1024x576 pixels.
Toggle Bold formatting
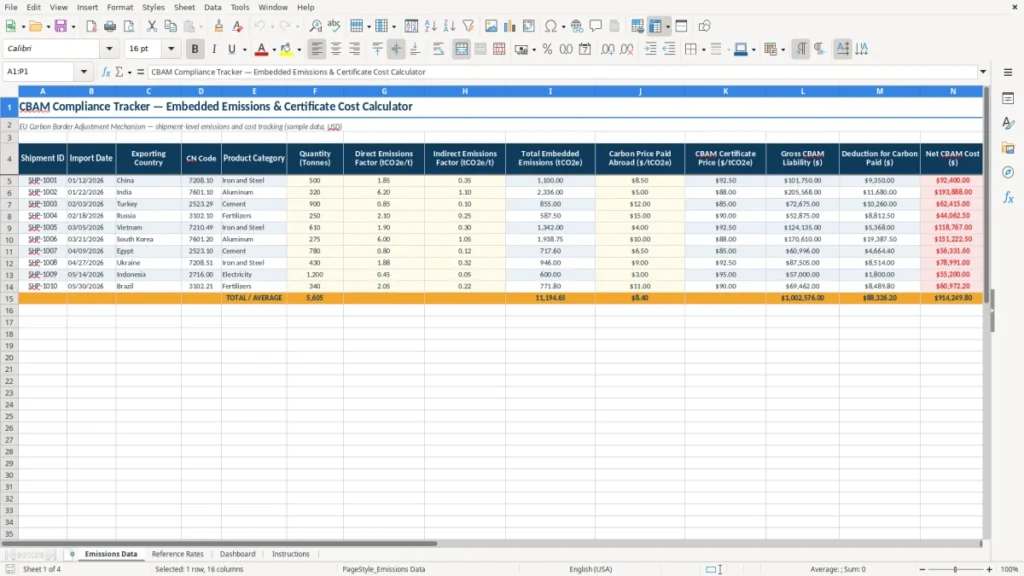pyautogui.click(x=195, y=49)
